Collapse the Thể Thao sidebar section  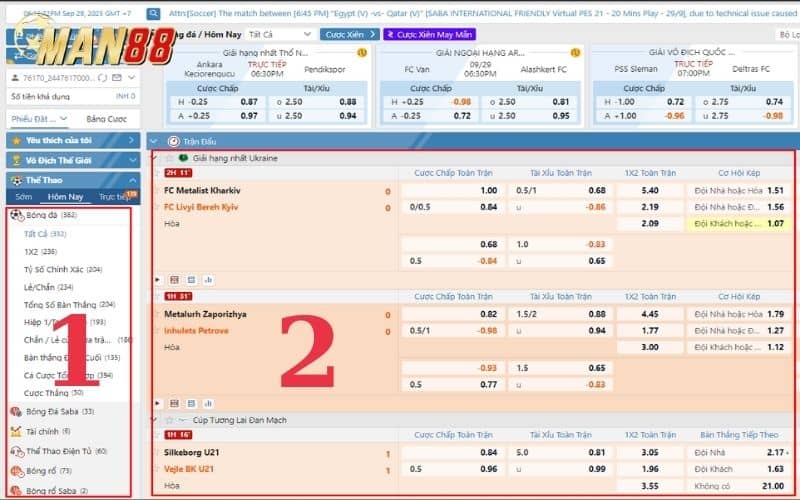134,180
